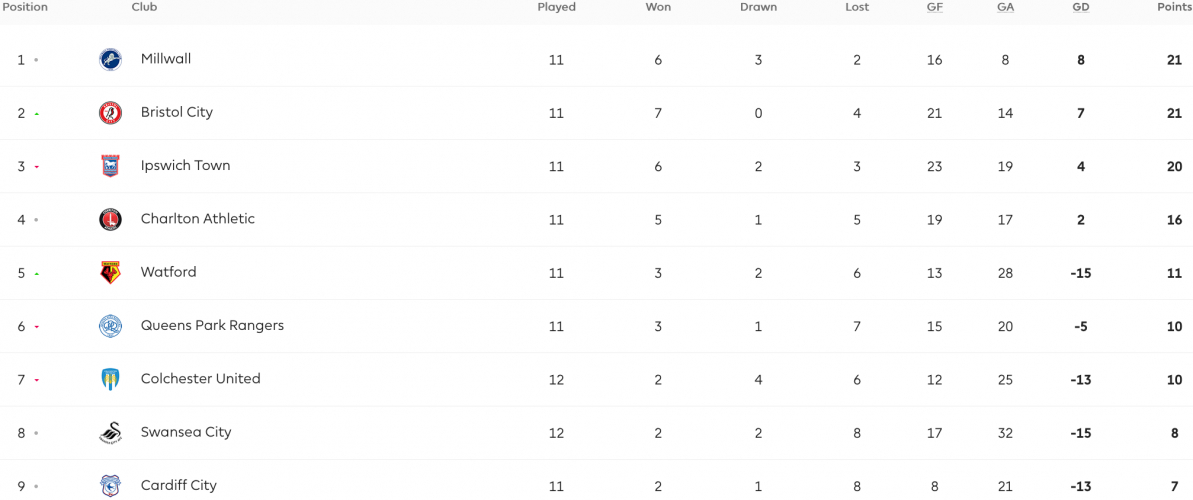Viewport: 1193px width, 500px height.
Task: Select the GD column header
Action: (x=1080, y=7)
